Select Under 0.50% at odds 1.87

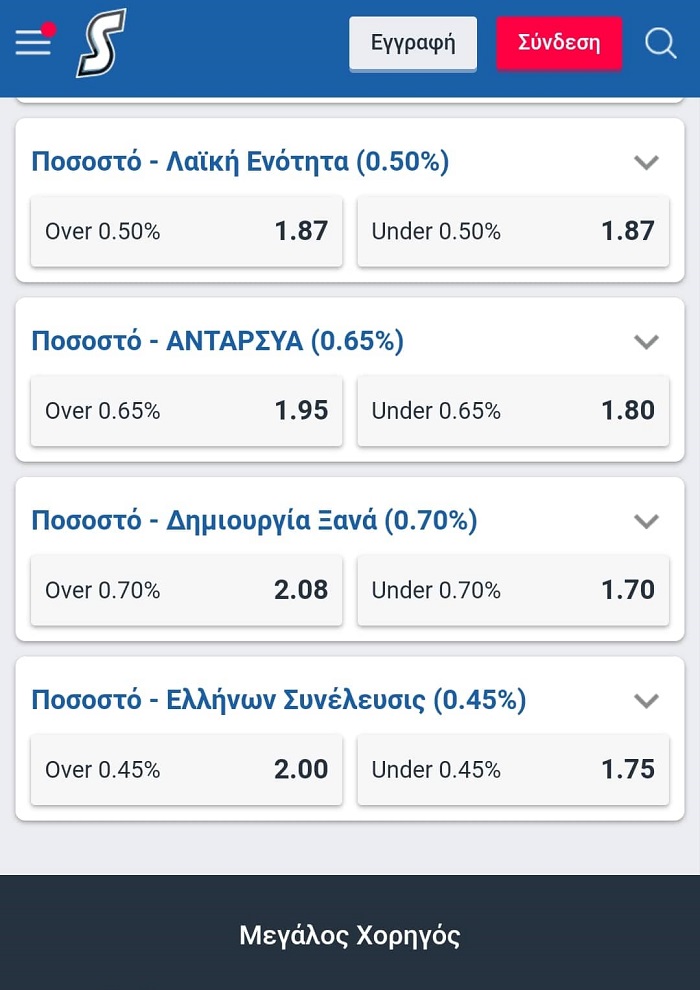click(x=513, y=231)
